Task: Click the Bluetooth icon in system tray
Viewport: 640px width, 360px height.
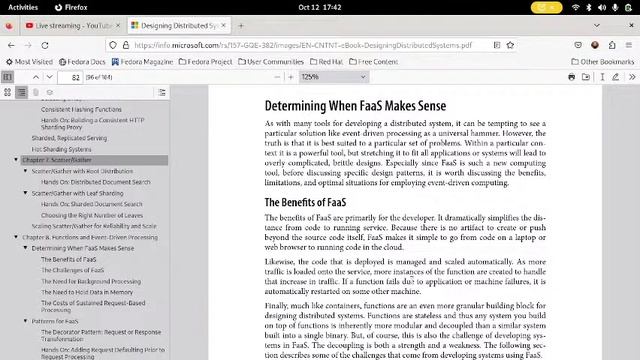Action: (x=589, y=7)
